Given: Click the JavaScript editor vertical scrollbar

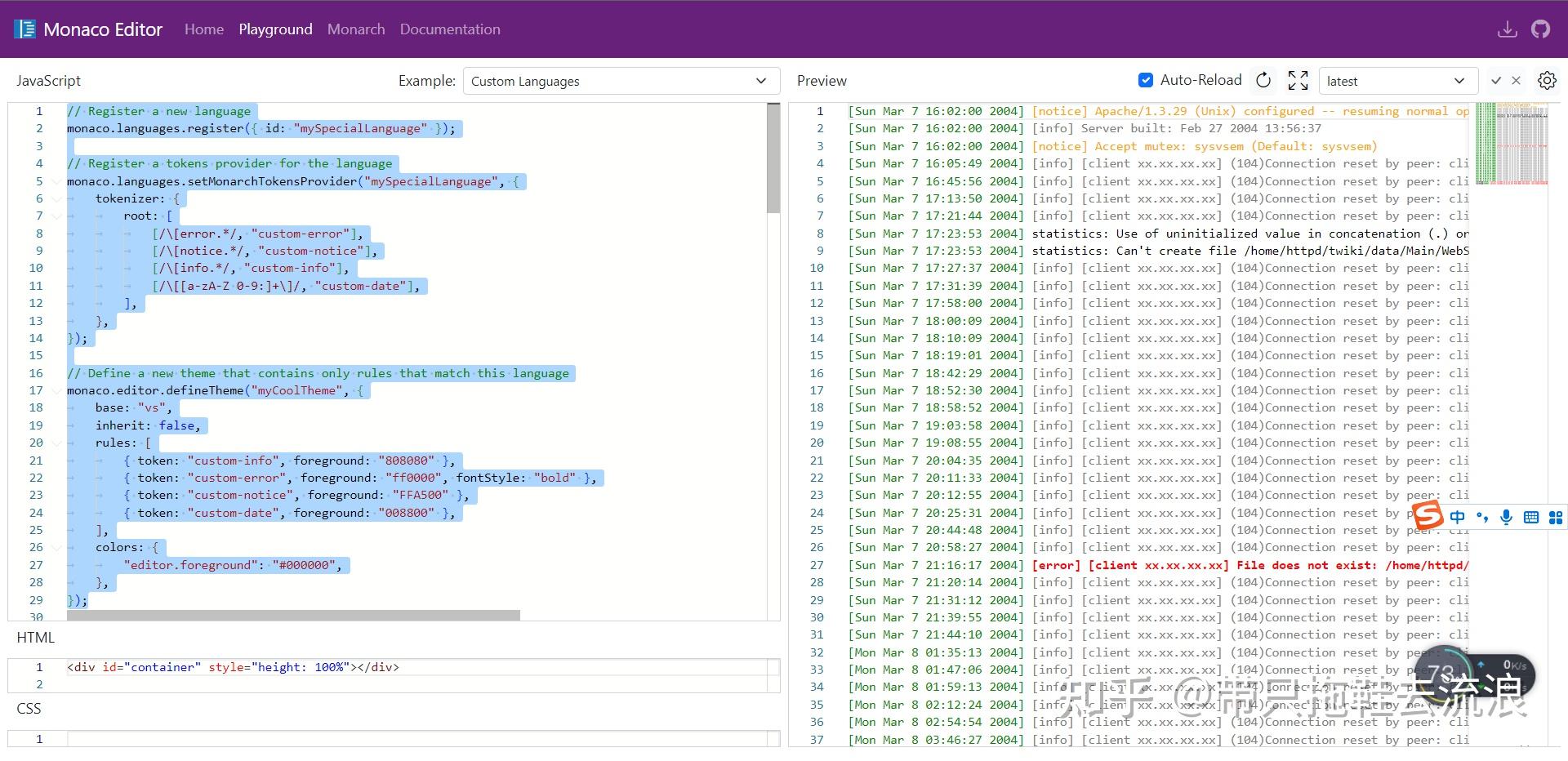Looking at the screenshot, I should pyautogui.click(x=773, y=158).
